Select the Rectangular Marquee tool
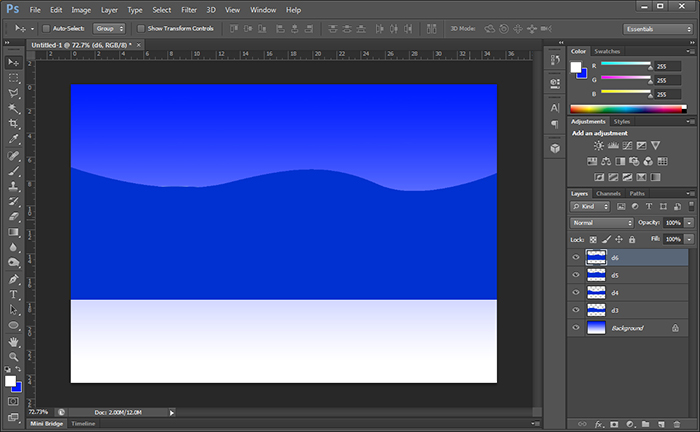This screenshot has width=700, height=432. coord(14,77)
